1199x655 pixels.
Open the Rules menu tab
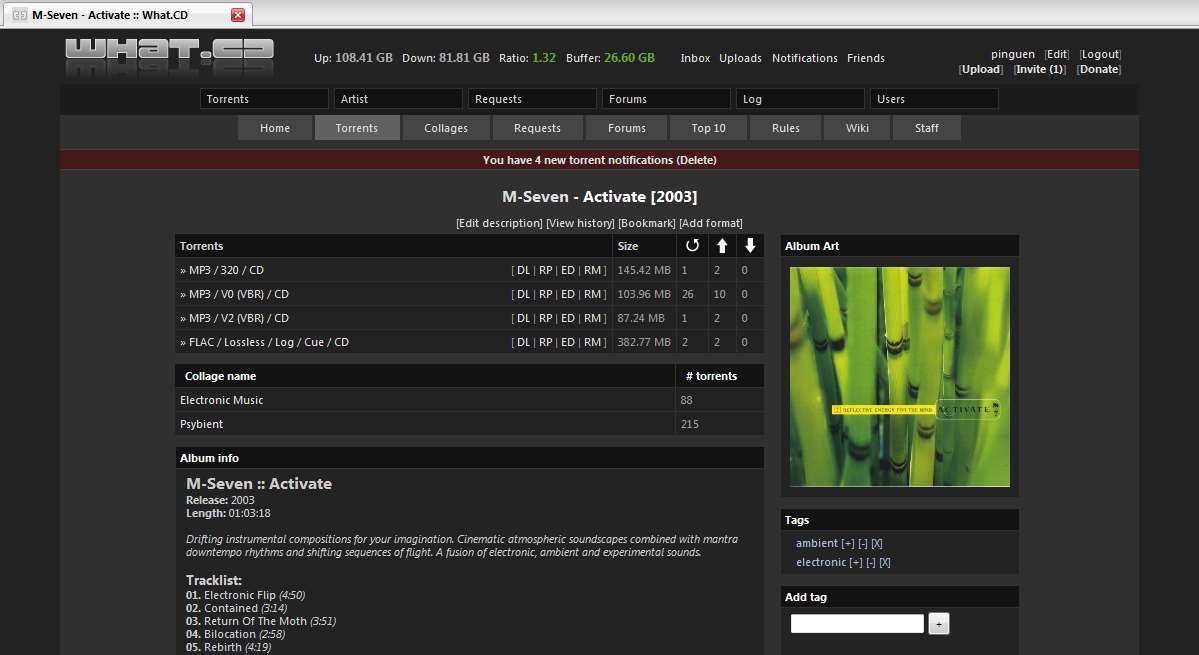click(x=785, y=128)
